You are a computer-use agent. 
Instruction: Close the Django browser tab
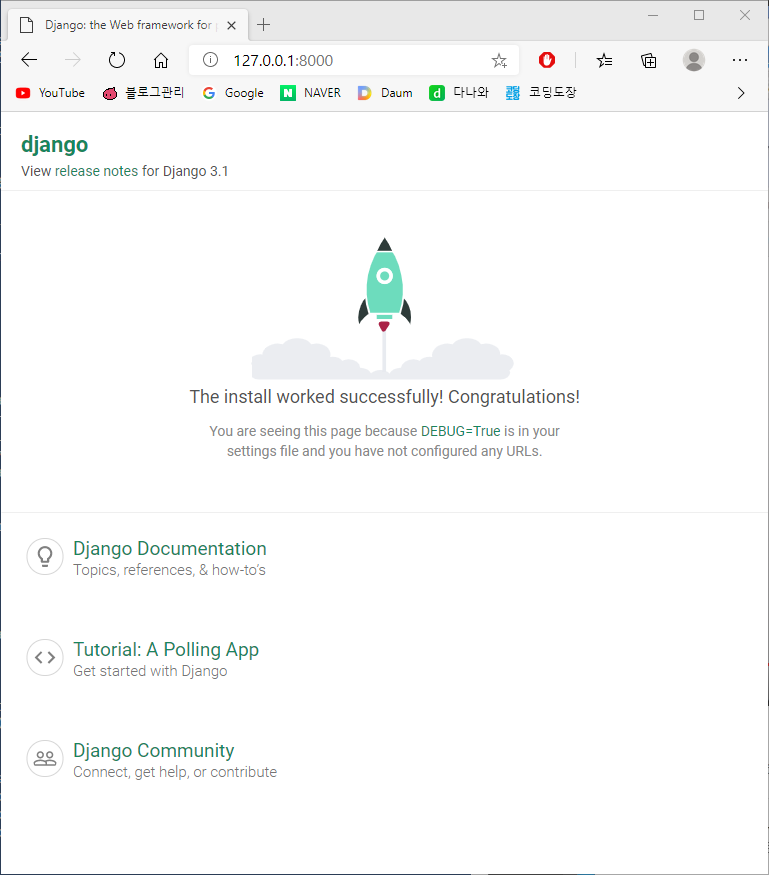point(232,25)
